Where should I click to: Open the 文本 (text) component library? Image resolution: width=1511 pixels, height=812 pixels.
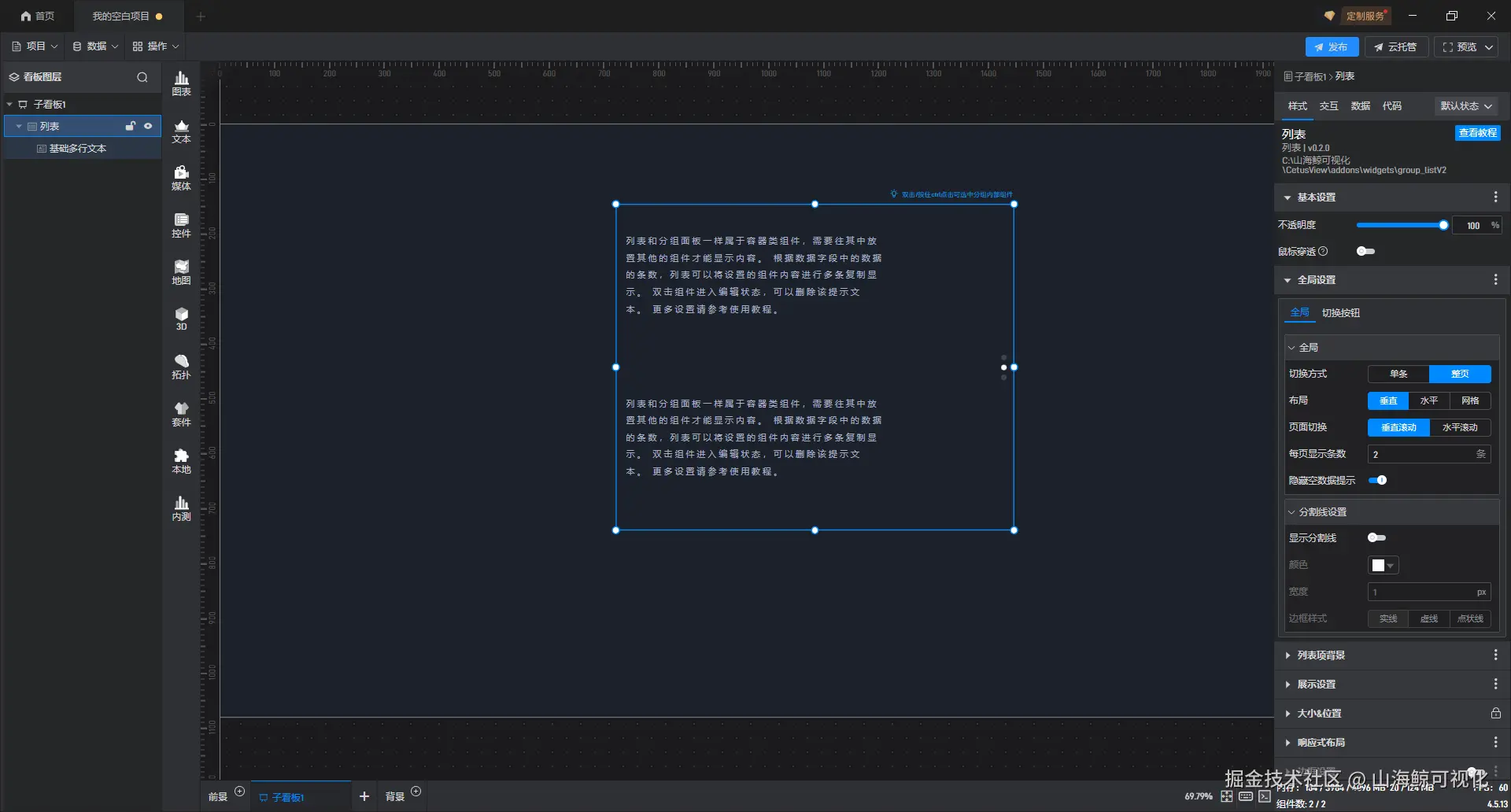[x=181, y=131]
